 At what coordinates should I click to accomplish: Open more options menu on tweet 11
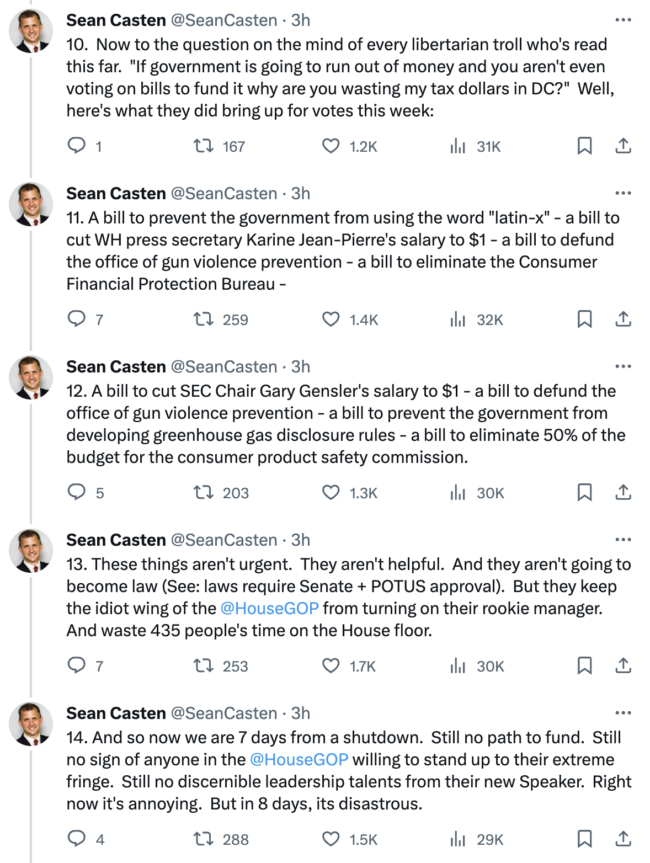(x=623, y=193)
